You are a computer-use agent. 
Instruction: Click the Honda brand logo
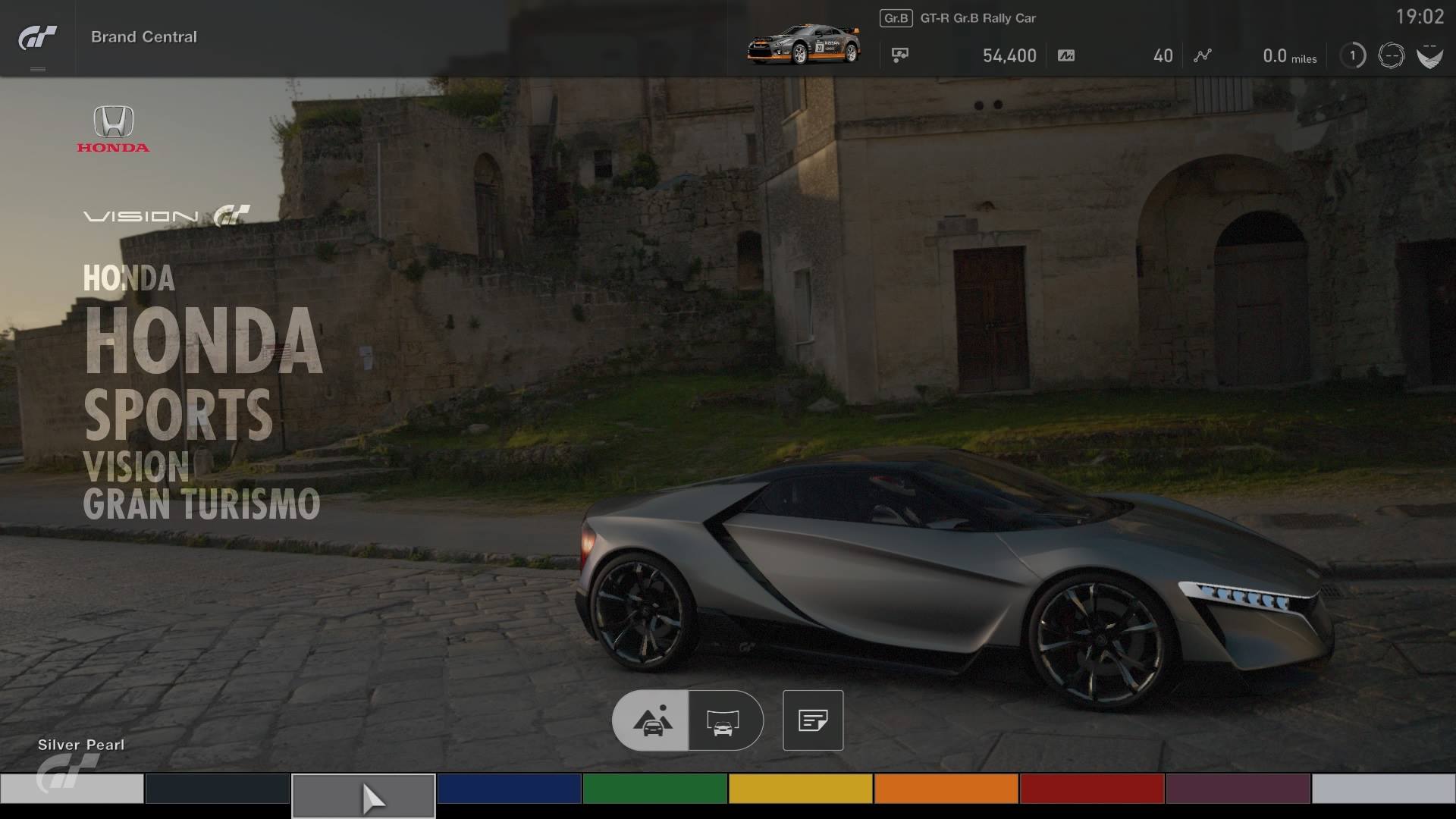point(113,129)
